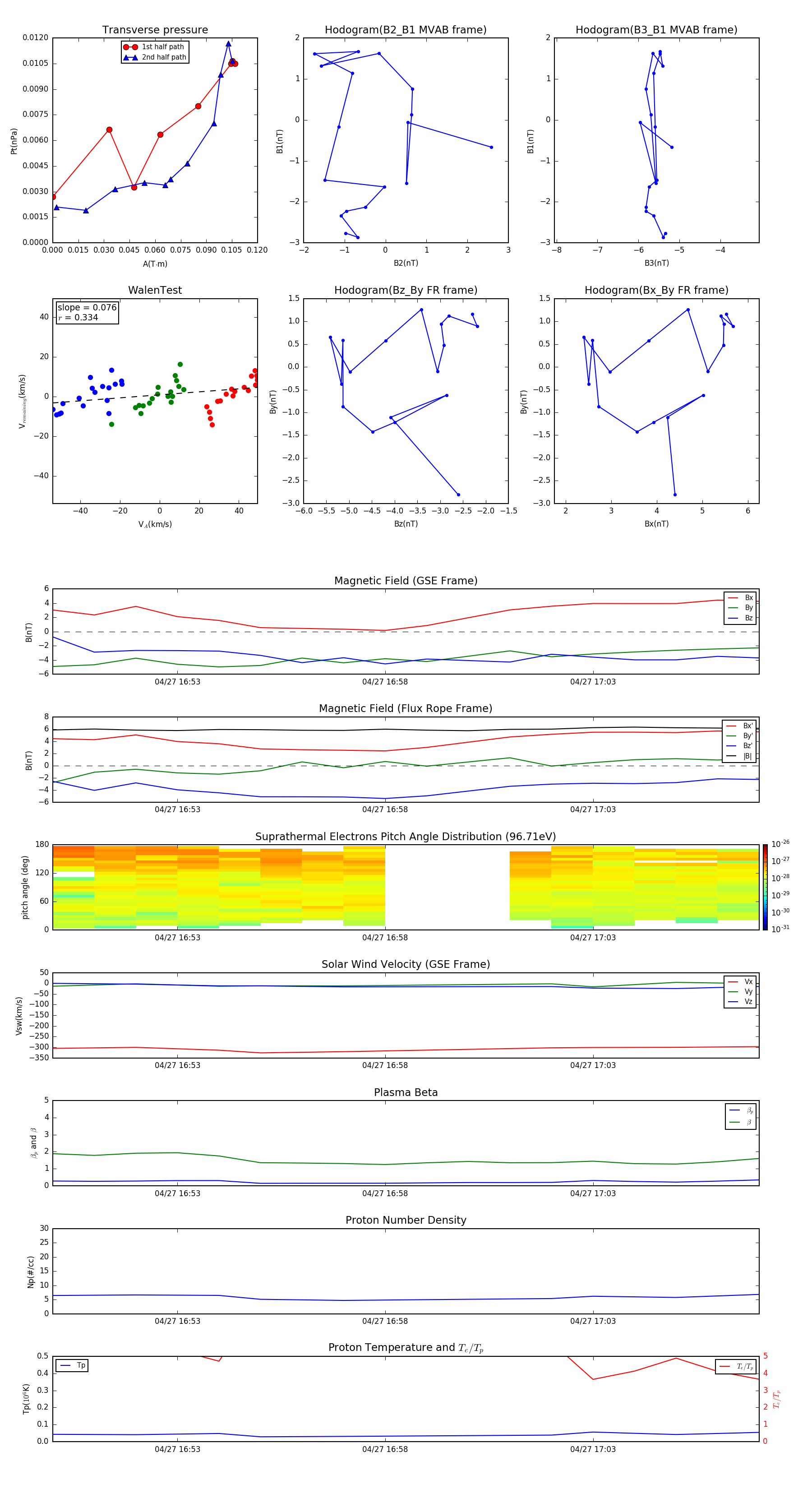Click the 'Proton Temperature and Te/Tp' title
Screen dimensions: 812x1489
tap(406, 1348)
